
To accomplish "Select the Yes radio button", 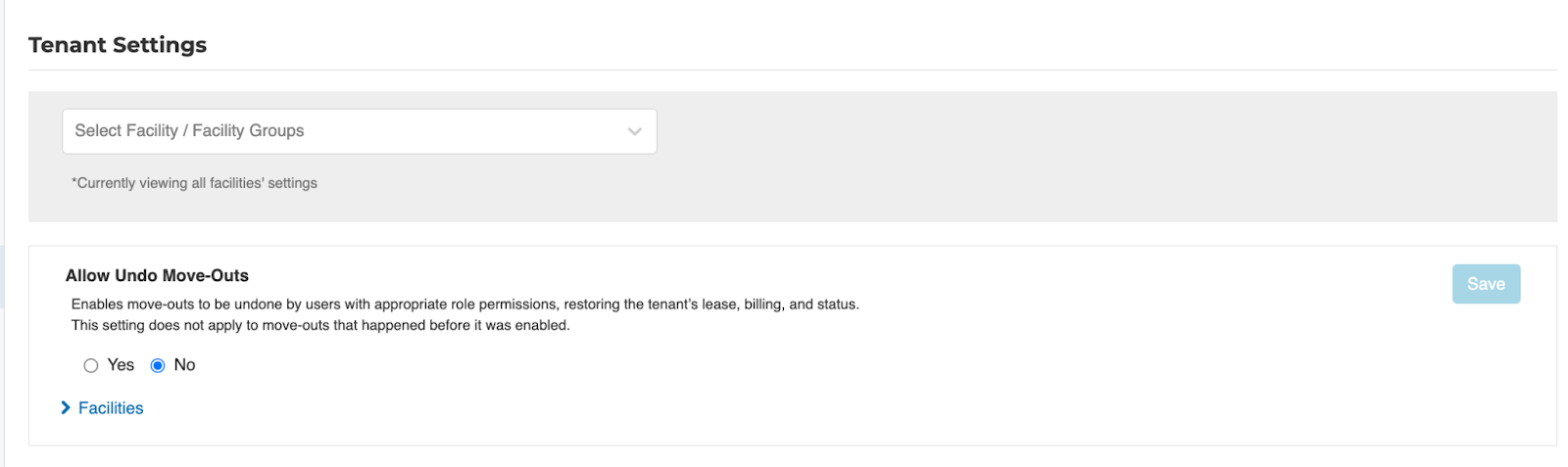I will [91, 365].
